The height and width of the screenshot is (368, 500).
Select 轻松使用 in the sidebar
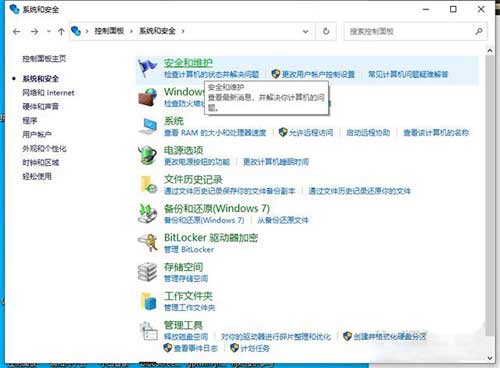[x=37, y=176]
